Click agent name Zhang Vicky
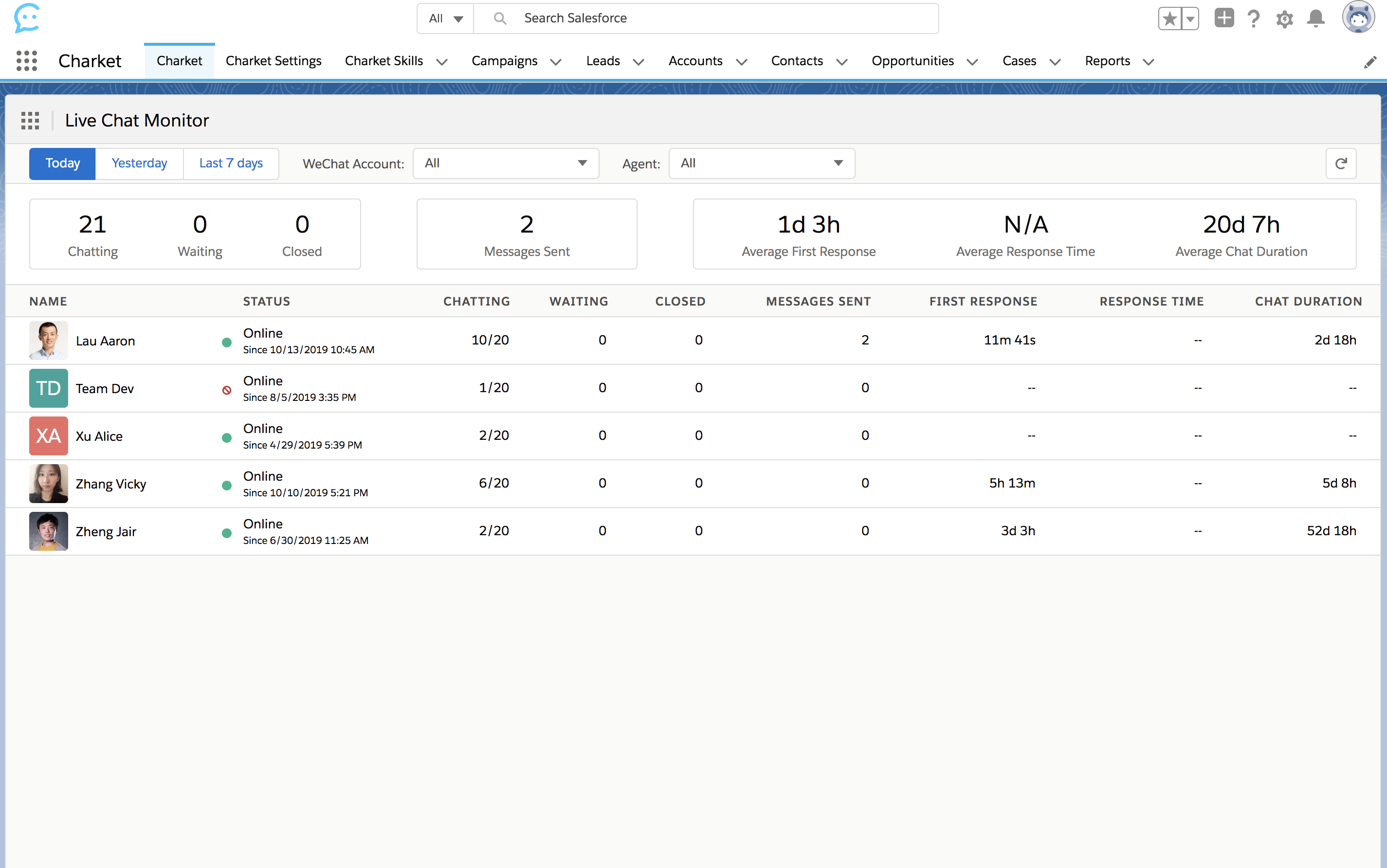1387x868 pixels. click(x=111, y=484)
